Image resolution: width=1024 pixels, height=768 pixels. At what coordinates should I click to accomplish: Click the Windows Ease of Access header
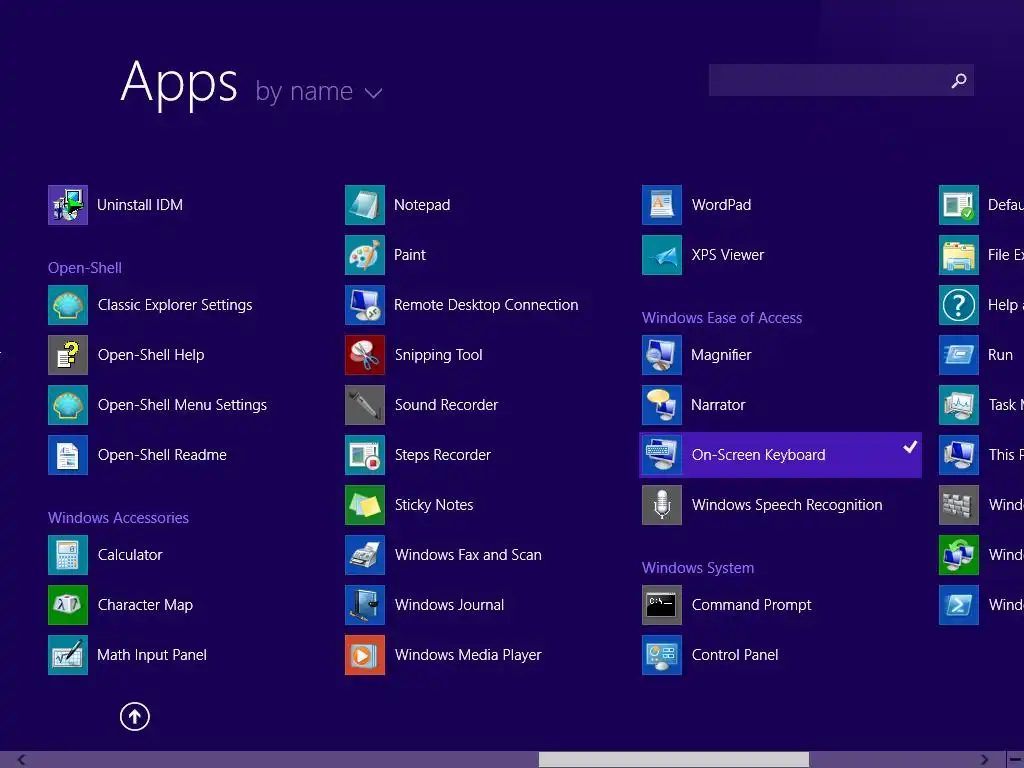pos(722,318)
